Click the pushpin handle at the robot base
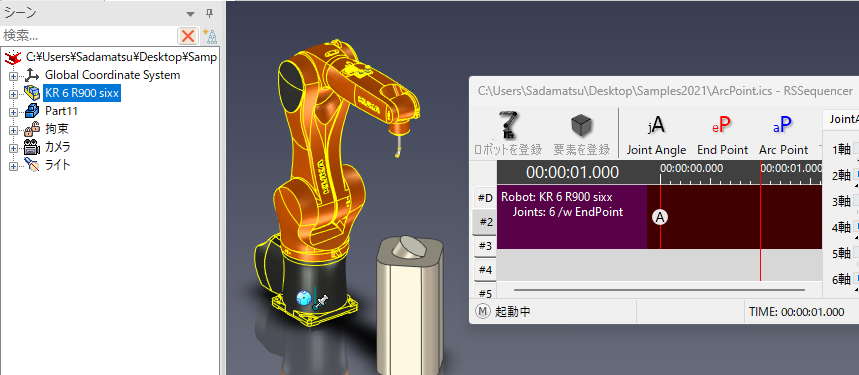This screenshot has height=375, width=859. click(x=322, y=302)
